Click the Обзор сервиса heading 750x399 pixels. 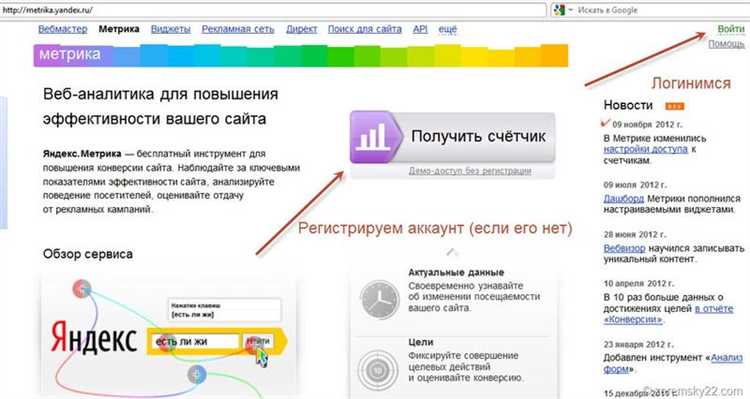[x=88, y=254]
